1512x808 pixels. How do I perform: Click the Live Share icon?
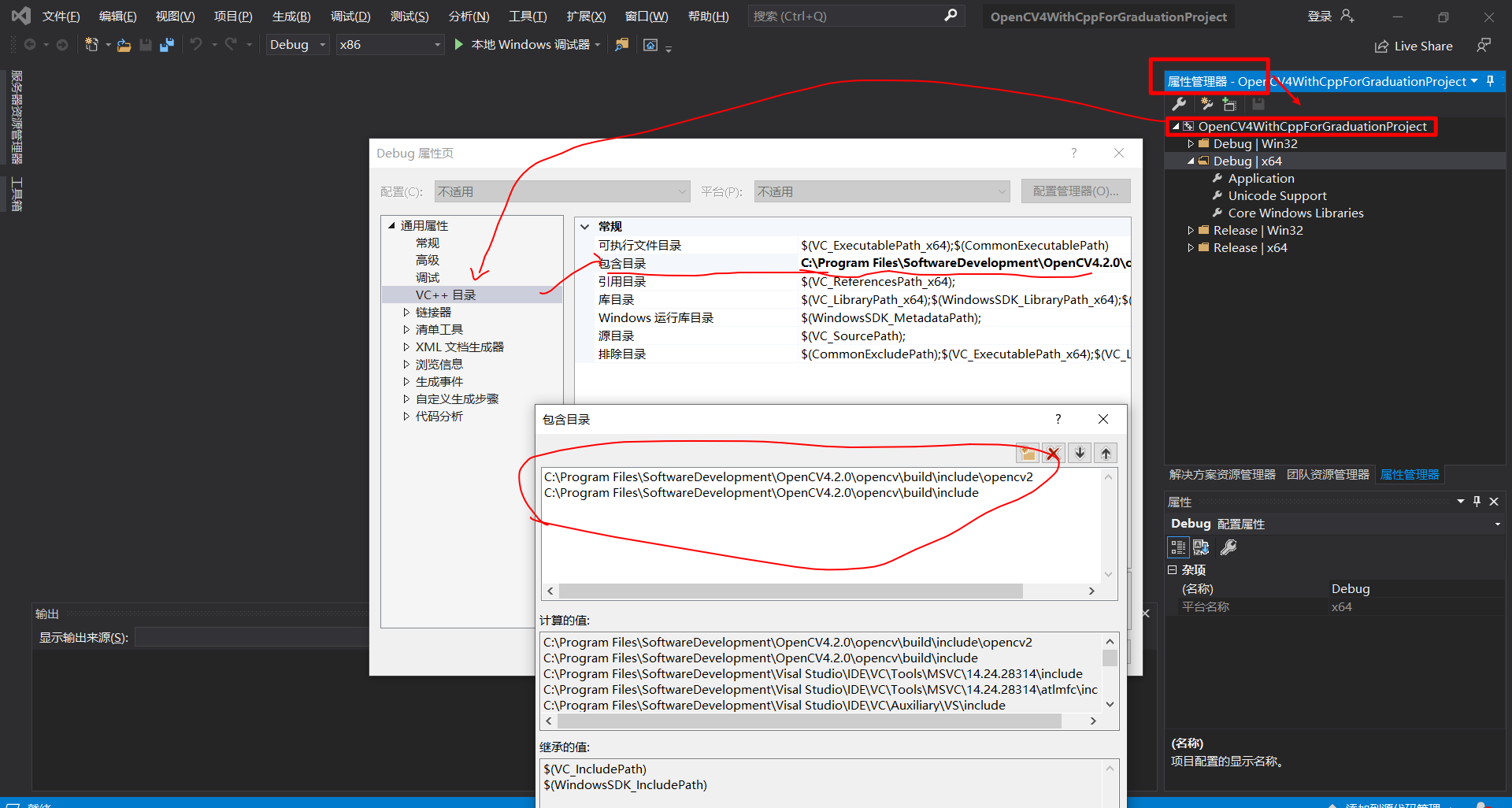tap(1381, 46)
